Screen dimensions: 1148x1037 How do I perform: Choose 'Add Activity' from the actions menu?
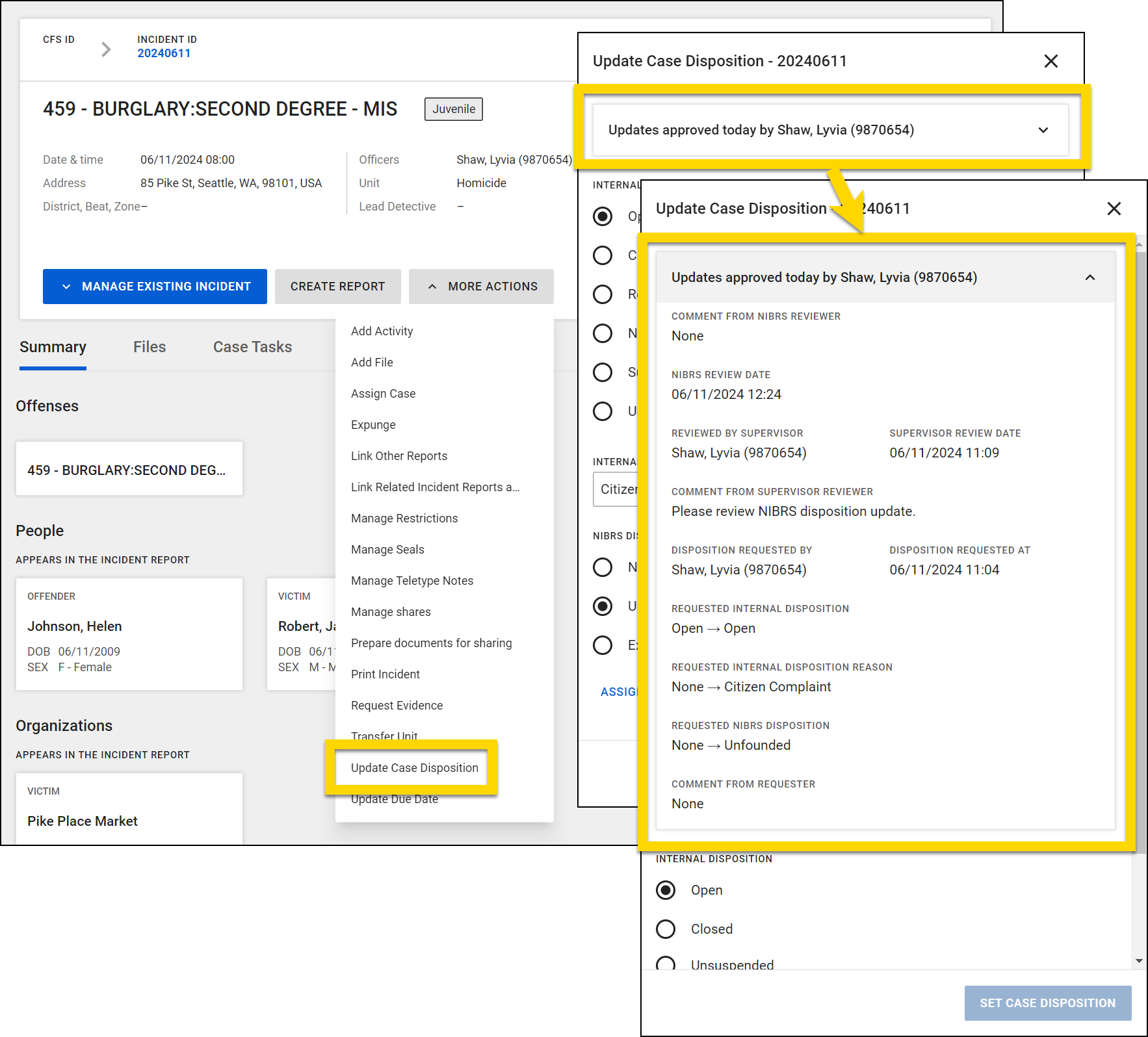[382, 331]
